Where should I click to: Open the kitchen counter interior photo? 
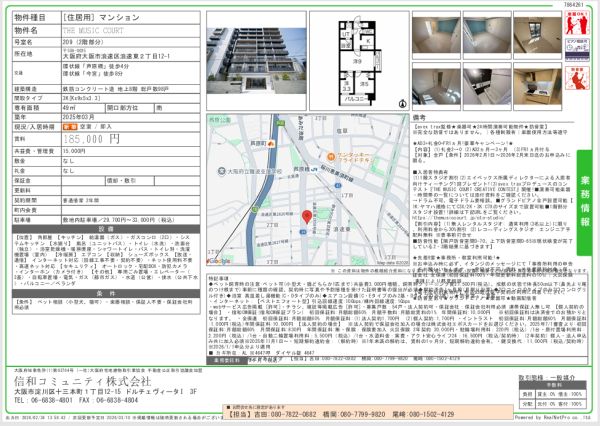[x=538, y=87]
